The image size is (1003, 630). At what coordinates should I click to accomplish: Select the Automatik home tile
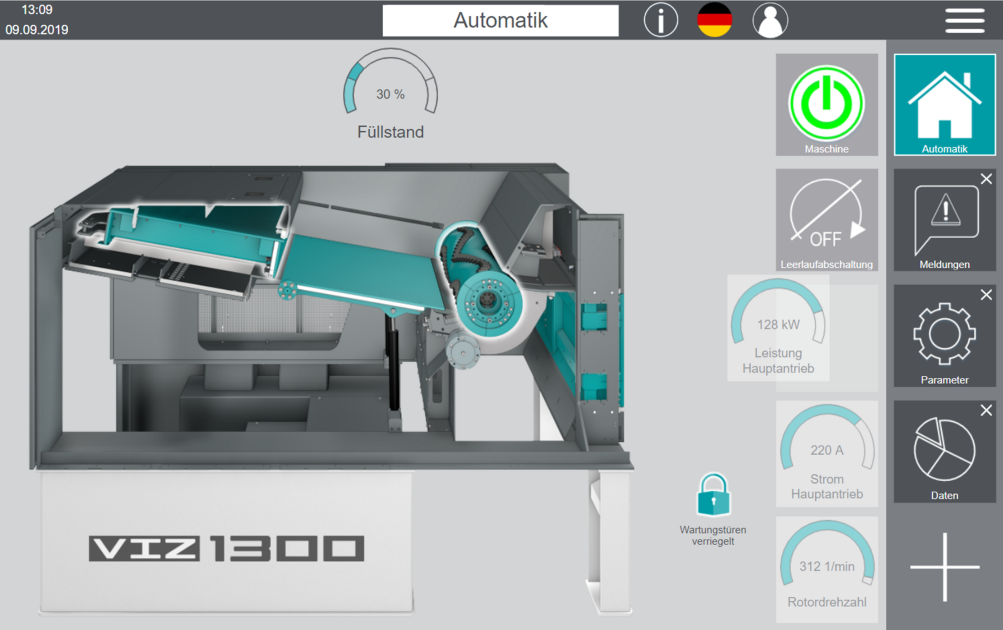(943, 105)
